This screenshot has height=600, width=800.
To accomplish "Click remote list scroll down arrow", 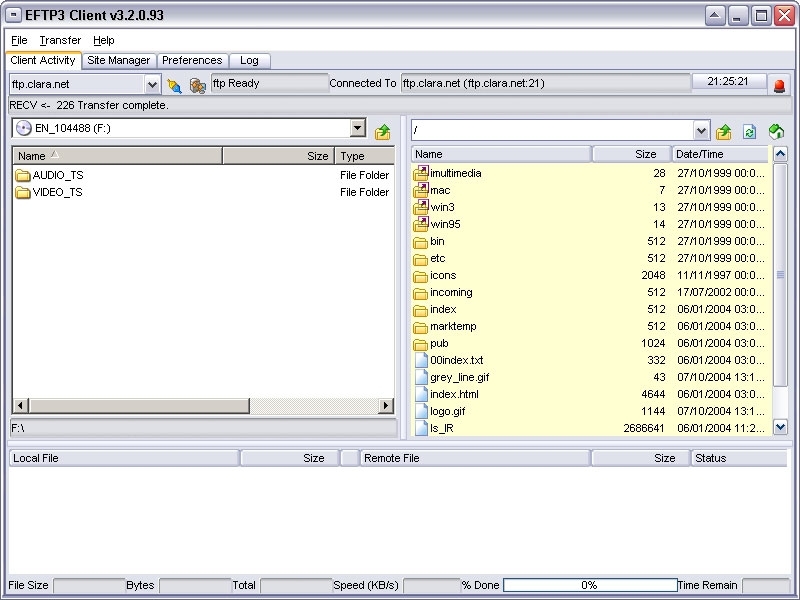I will tap(780, 427).
